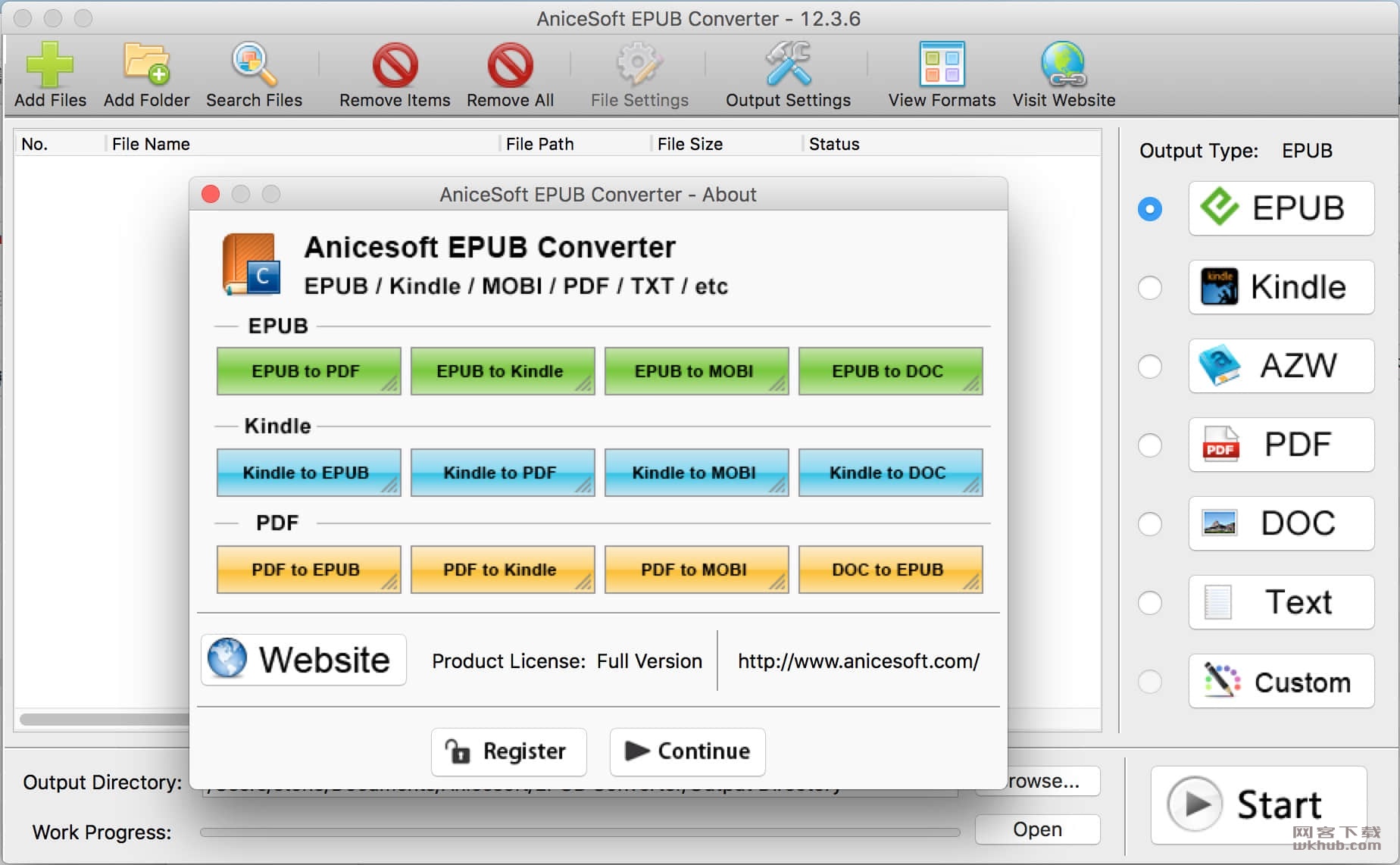Select the EPUB radio button

1150,209
